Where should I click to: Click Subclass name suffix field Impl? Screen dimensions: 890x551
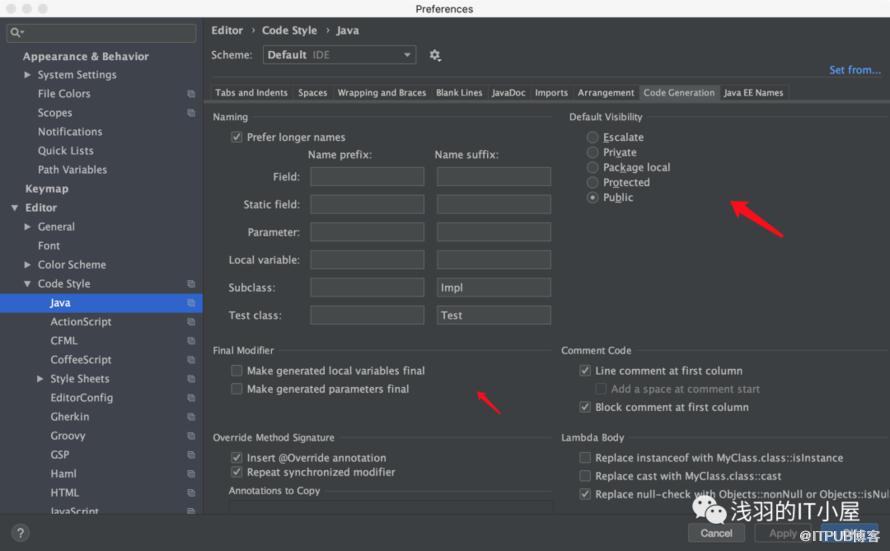(494, 287)
